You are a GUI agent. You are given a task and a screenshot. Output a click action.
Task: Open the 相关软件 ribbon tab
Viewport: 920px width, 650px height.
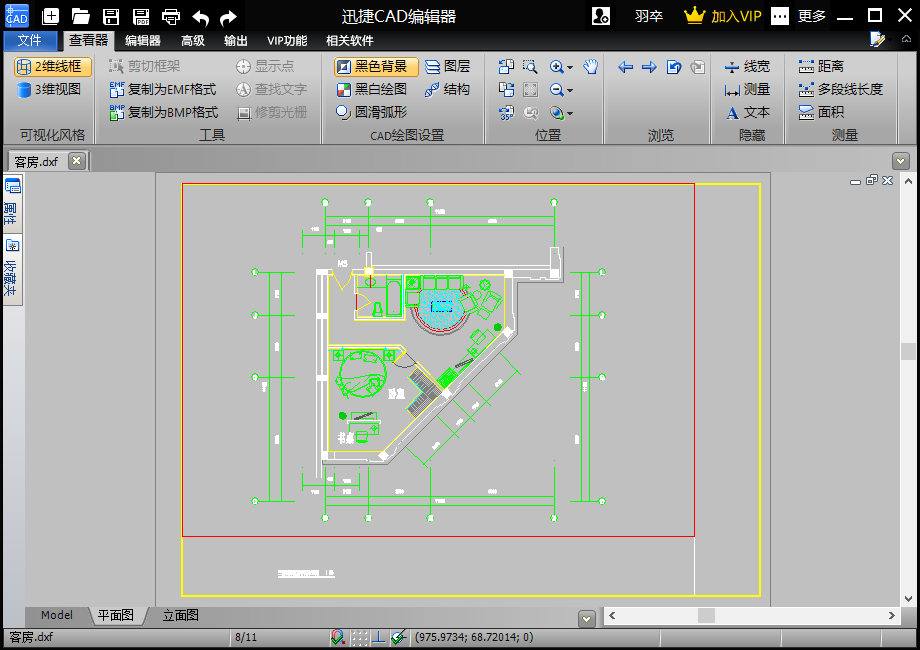click(350, 40)
